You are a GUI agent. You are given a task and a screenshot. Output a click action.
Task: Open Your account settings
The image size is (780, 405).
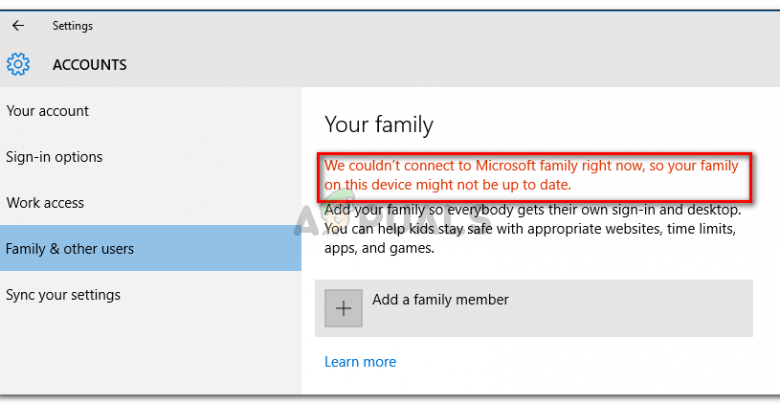click(x=48, y=111)
